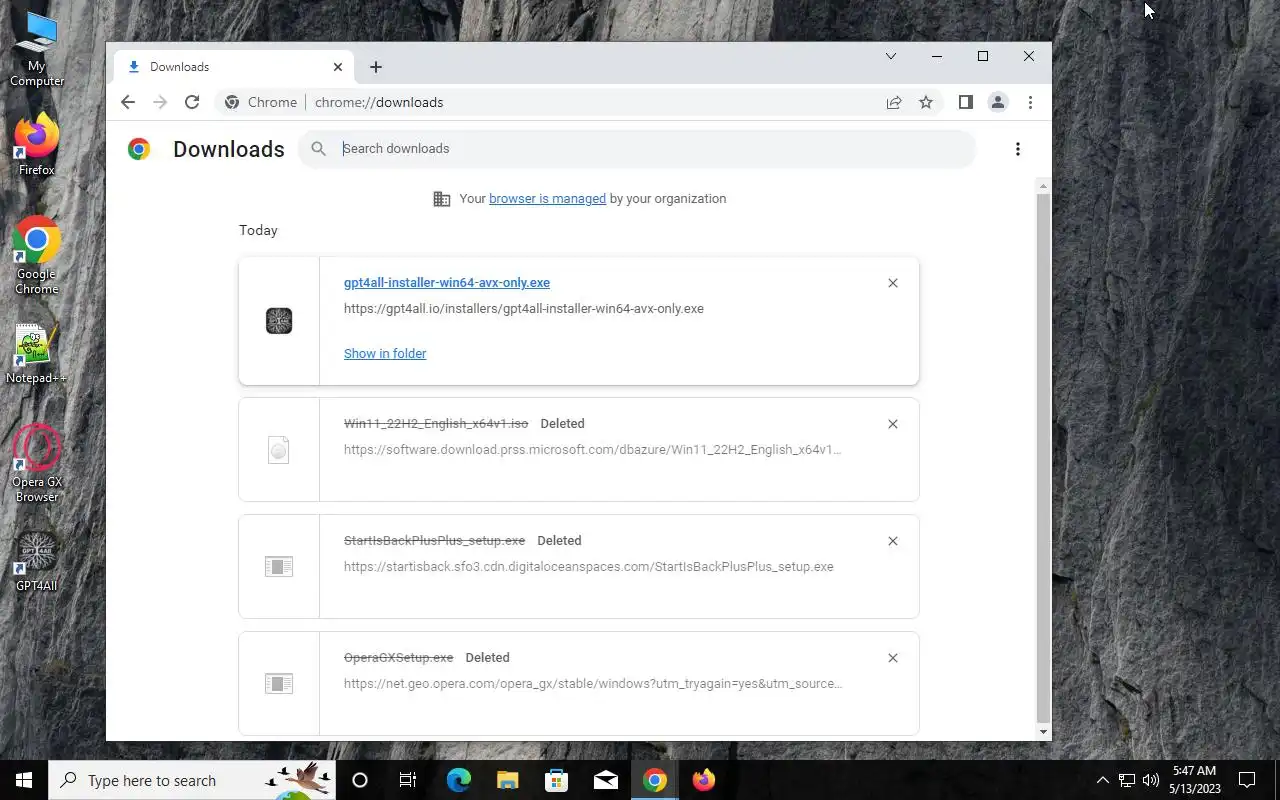The height and width of the screenshot is (800, 1280).
Task: Open volume control tray icon
Action: coord(1151,780)
